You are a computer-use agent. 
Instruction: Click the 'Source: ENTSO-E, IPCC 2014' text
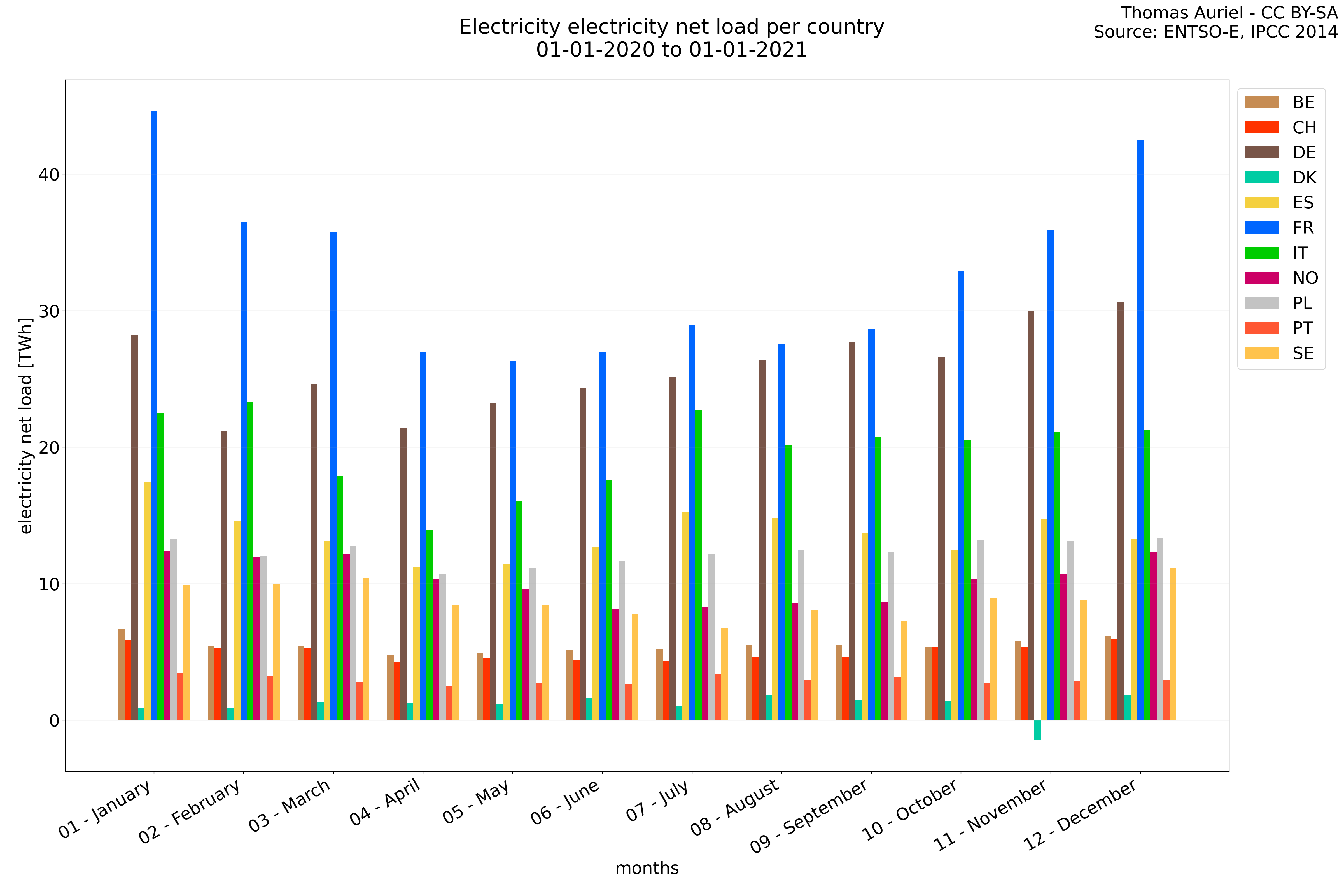click(x=1215, y=32)
